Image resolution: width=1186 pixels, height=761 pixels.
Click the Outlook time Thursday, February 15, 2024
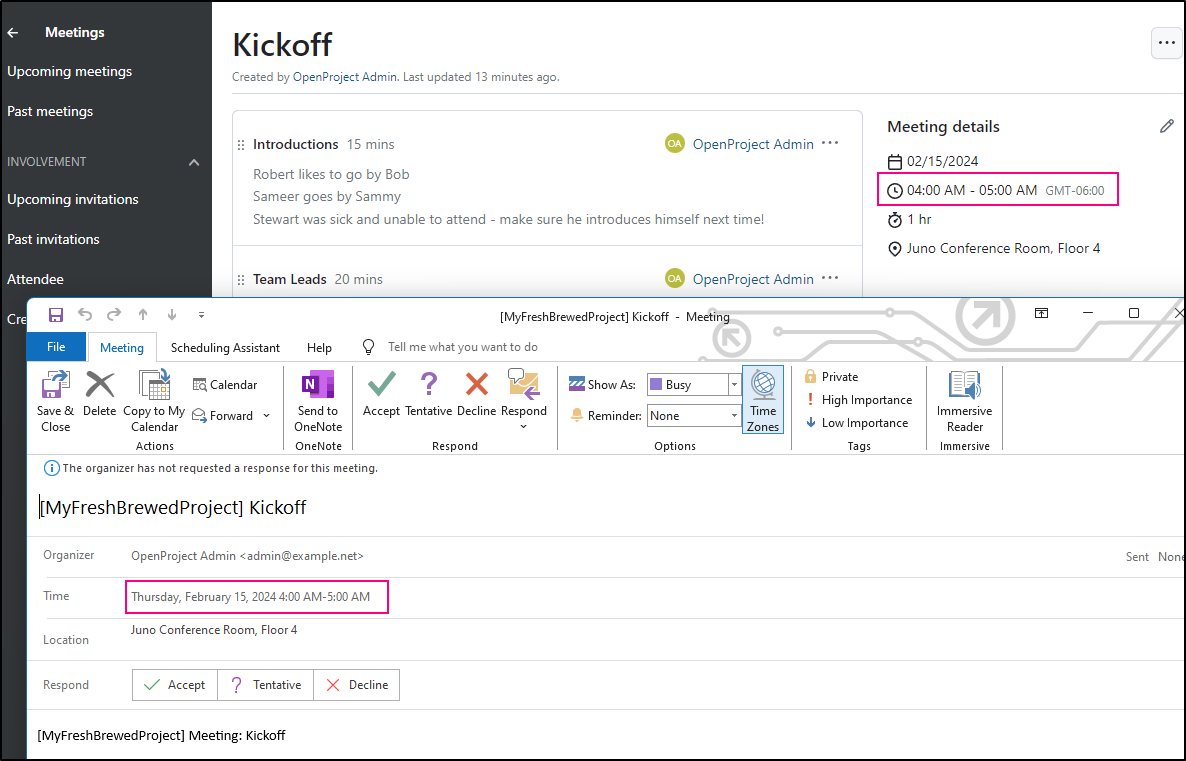pyautogui.click(x=250, y=597)
